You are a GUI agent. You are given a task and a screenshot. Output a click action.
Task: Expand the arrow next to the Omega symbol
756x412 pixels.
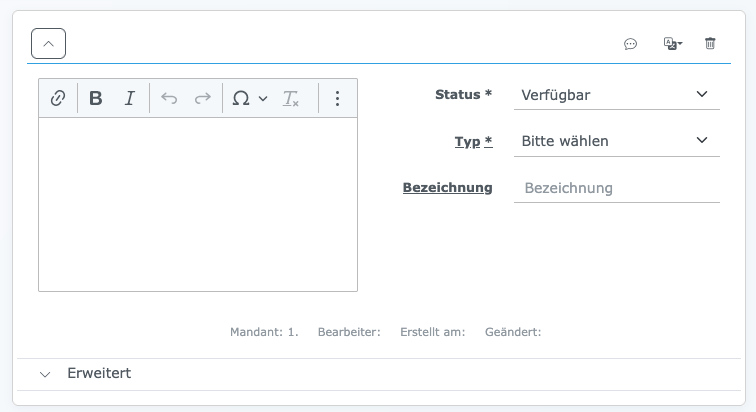click(x=263, y=98)
